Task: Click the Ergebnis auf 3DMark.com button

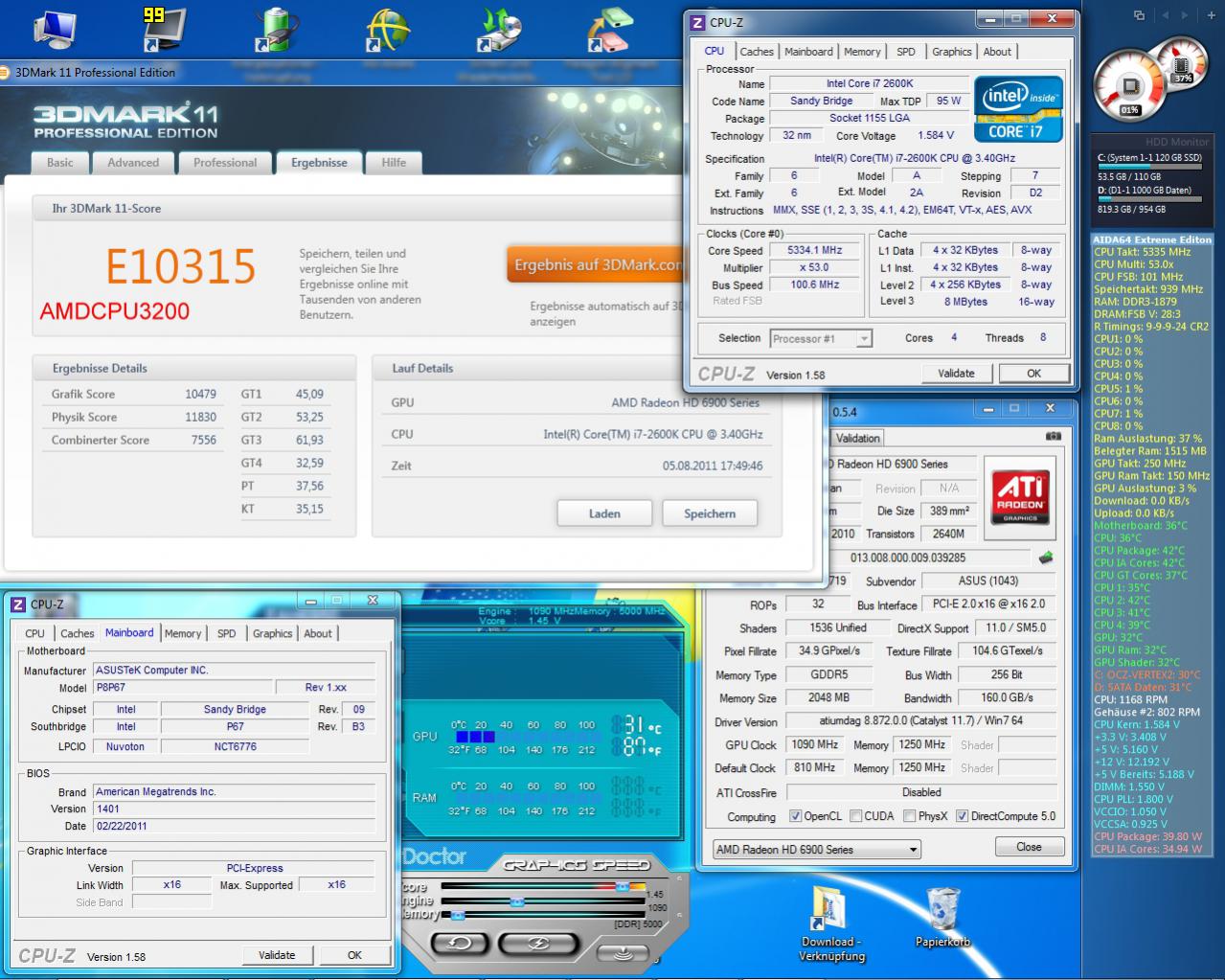Action: (595, 264)
